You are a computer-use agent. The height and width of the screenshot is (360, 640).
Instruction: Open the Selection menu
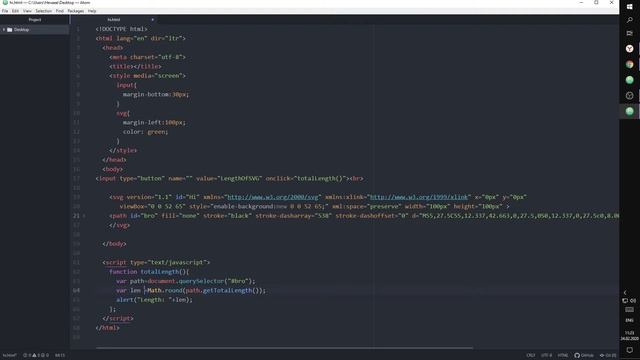tap(43, 11)
